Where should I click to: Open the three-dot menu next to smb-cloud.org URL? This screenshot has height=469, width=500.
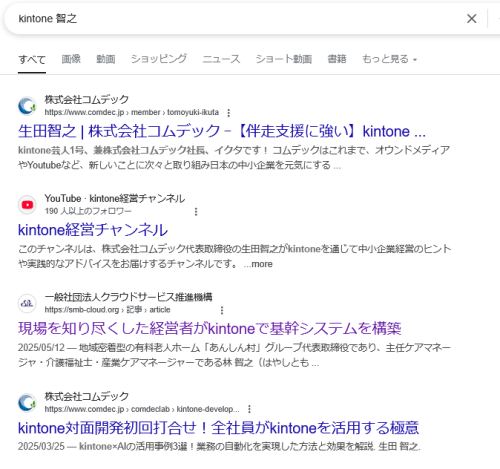[222, 310]
